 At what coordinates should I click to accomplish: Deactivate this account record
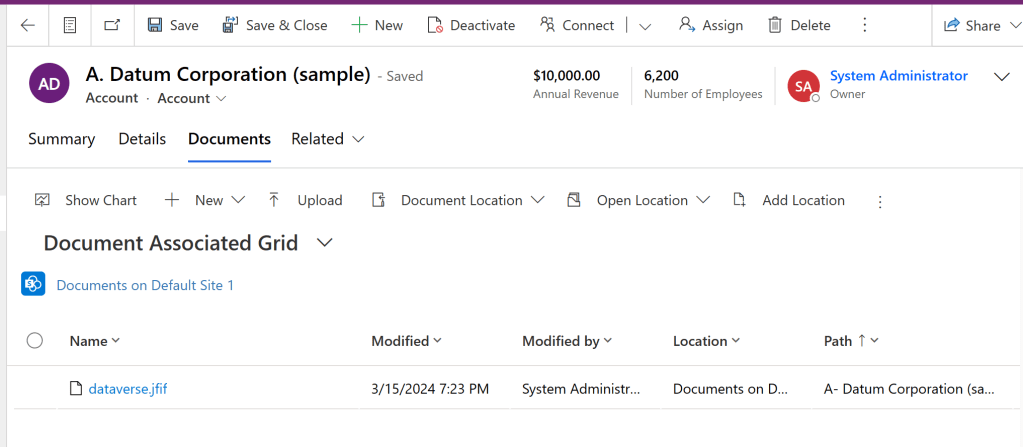(x=471, y=25)
